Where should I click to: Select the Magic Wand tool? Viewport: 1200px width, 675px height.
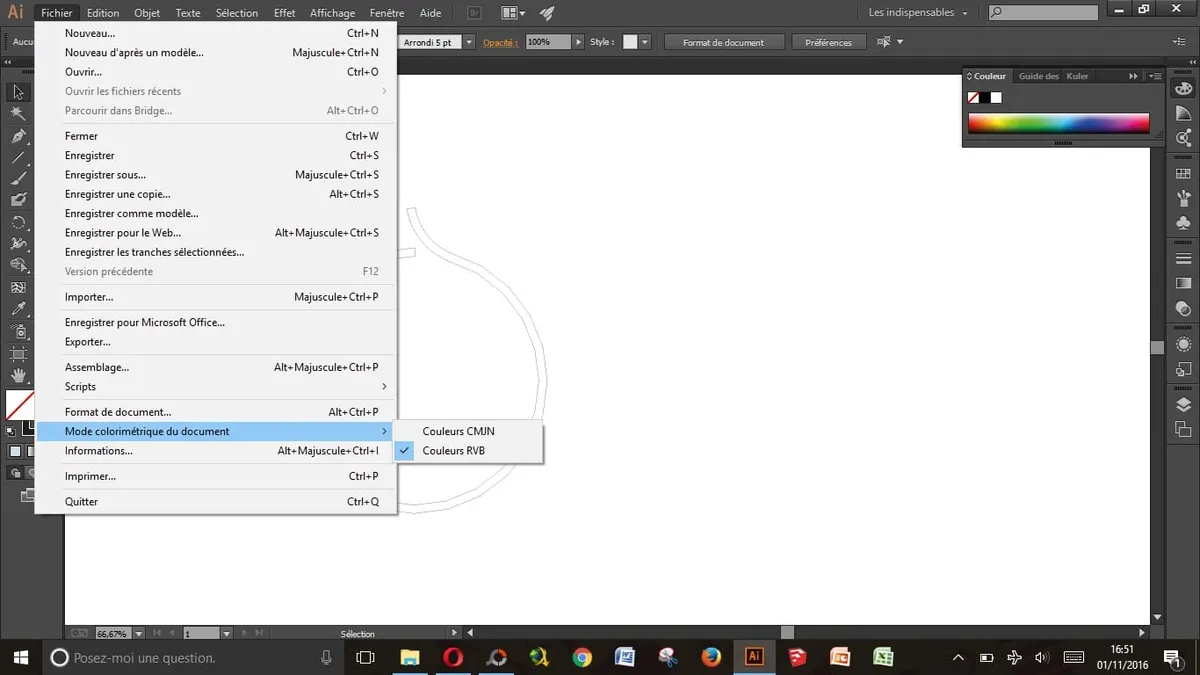pos(18,113)
